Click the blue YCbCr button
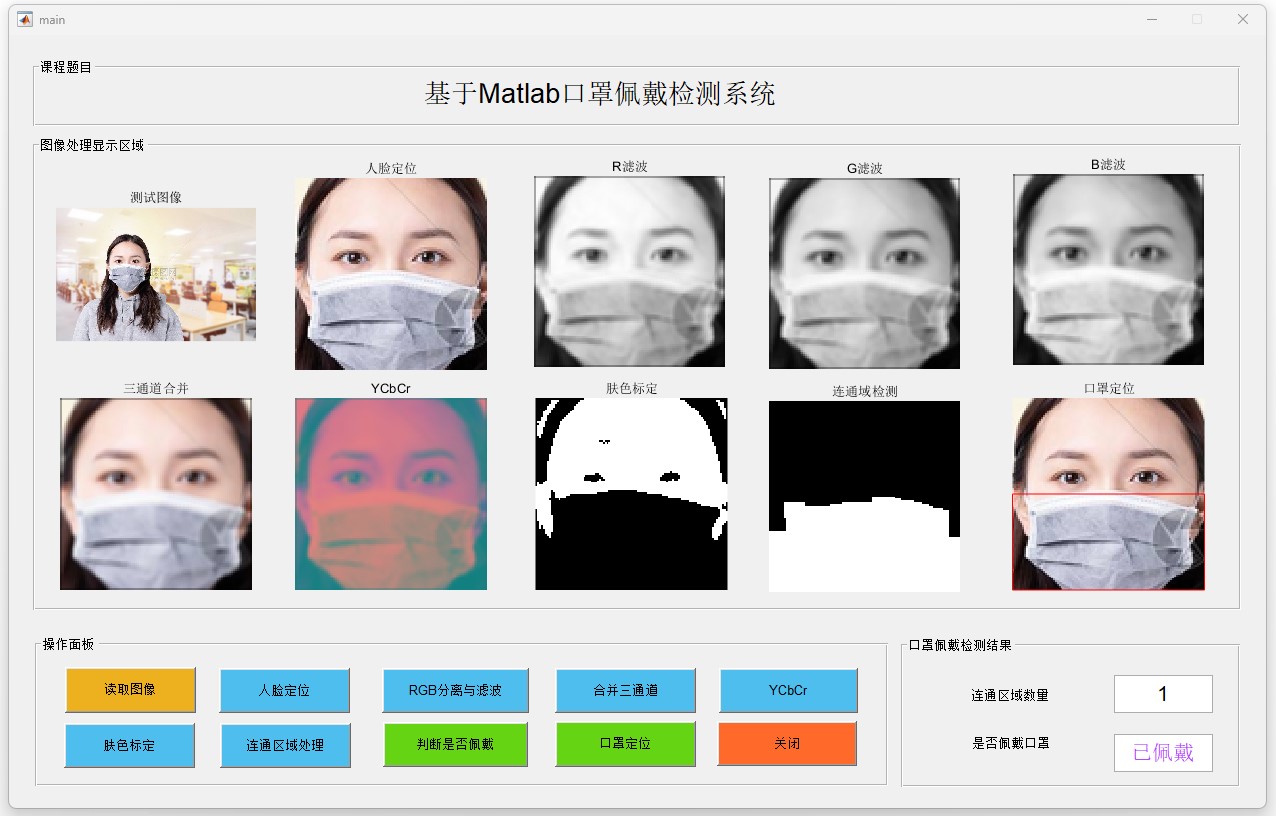 point(788,690)
